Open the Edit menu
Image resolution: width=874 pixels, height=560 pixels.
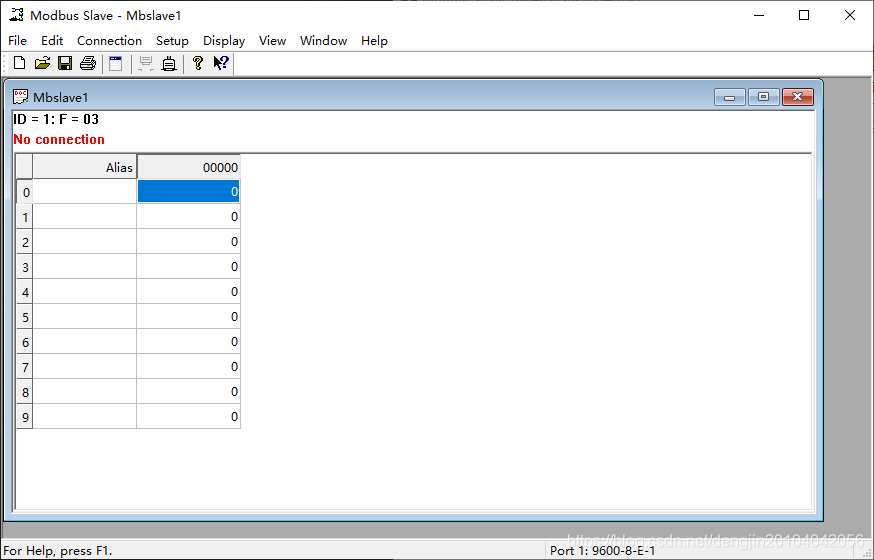(52, 41)
